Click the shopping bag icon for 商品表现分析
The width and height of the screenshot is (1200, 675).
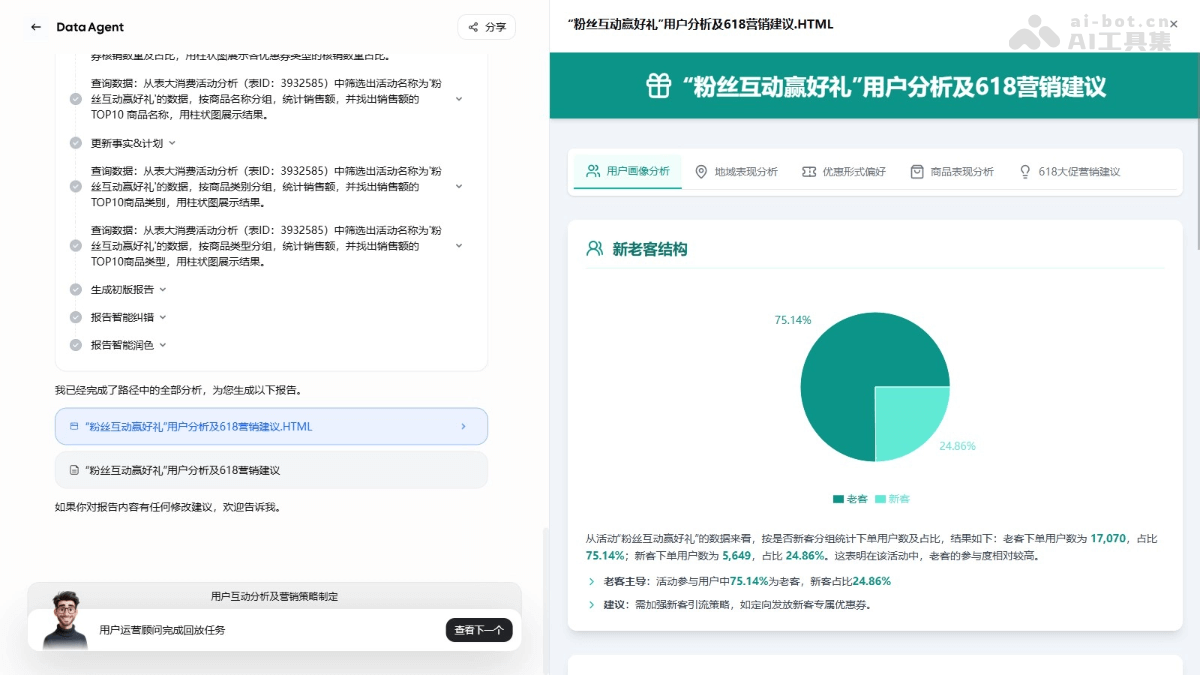click(x=916, y=171)
